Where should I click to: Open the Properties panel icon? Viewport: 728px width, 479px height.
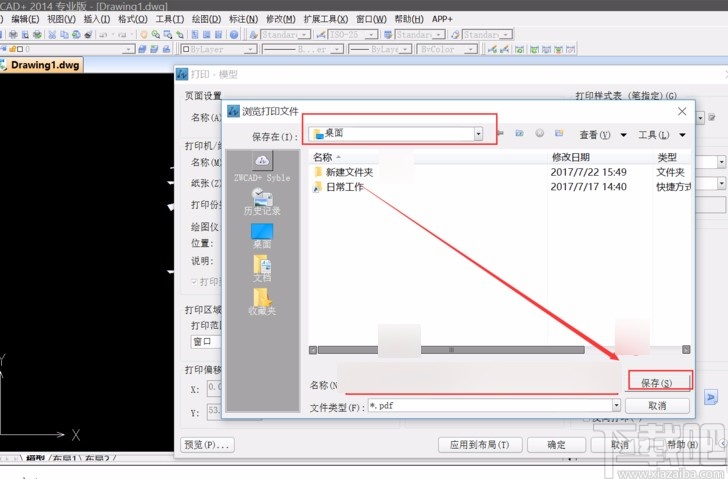pos(195,35)
